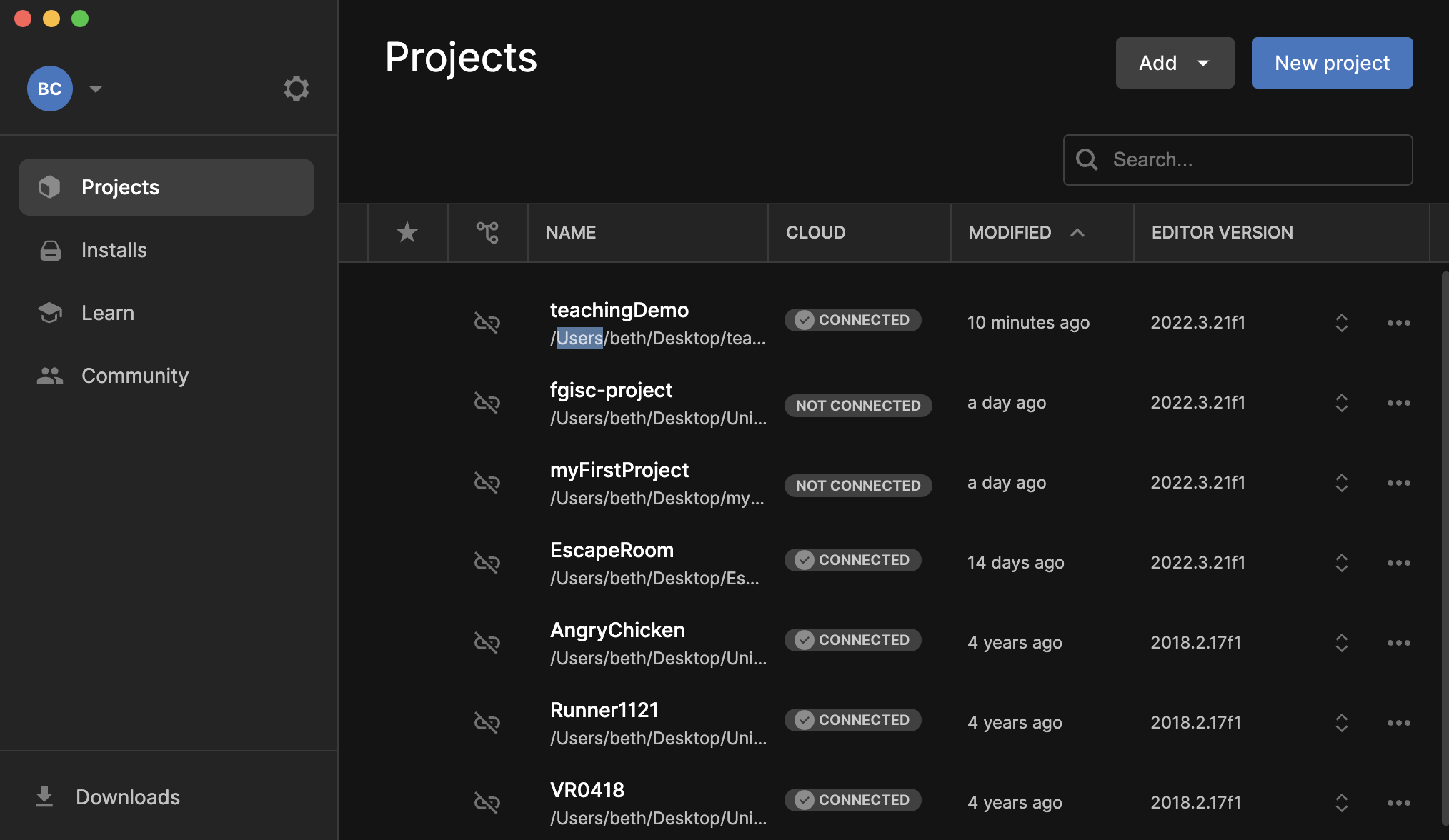This screenshot has height=840, width=1449.
Task: Click CONNECTED cloud badge for Runner1121
Action: point(853,720)
